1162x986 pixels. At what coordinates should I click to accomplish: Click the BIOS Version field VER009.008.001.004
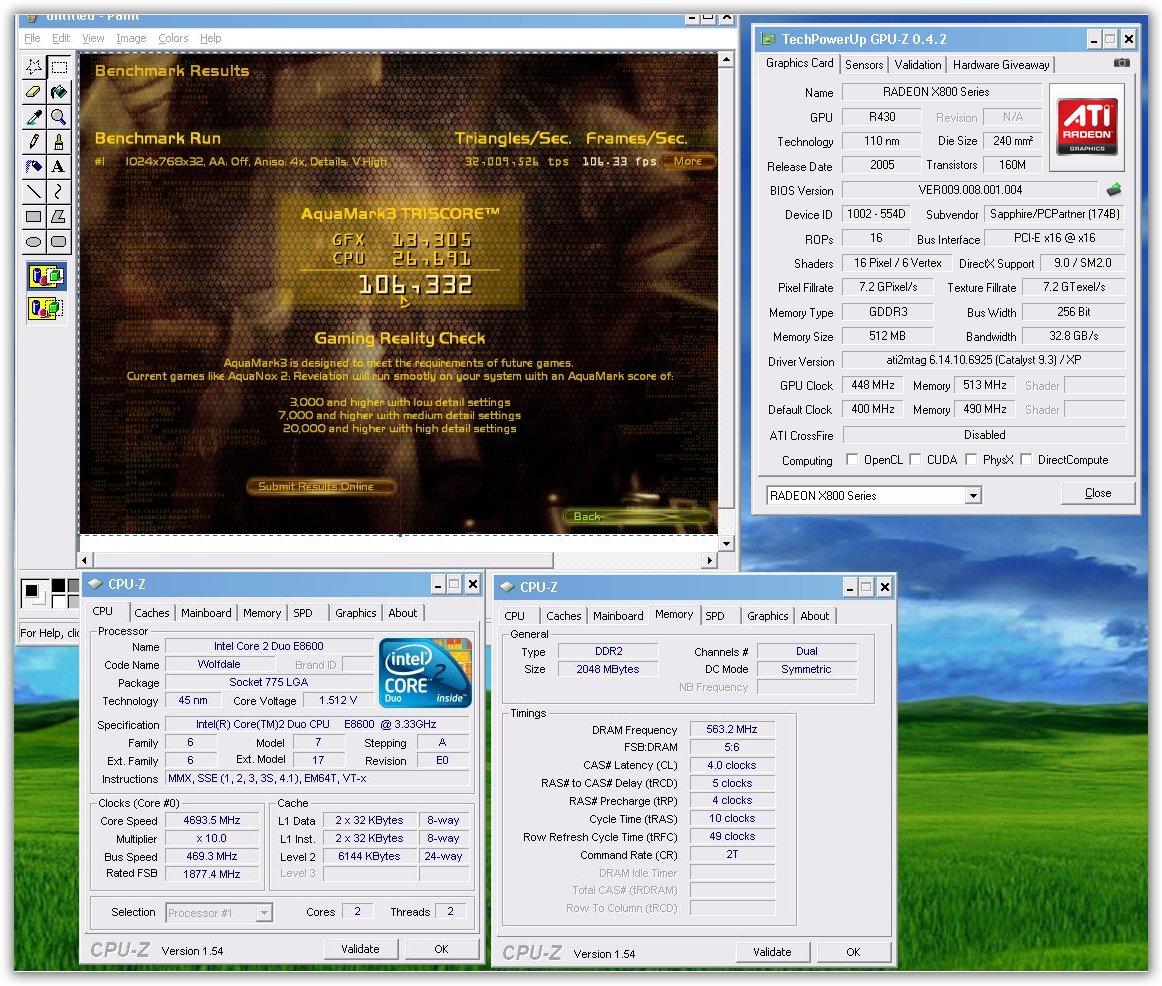(970, 190)
